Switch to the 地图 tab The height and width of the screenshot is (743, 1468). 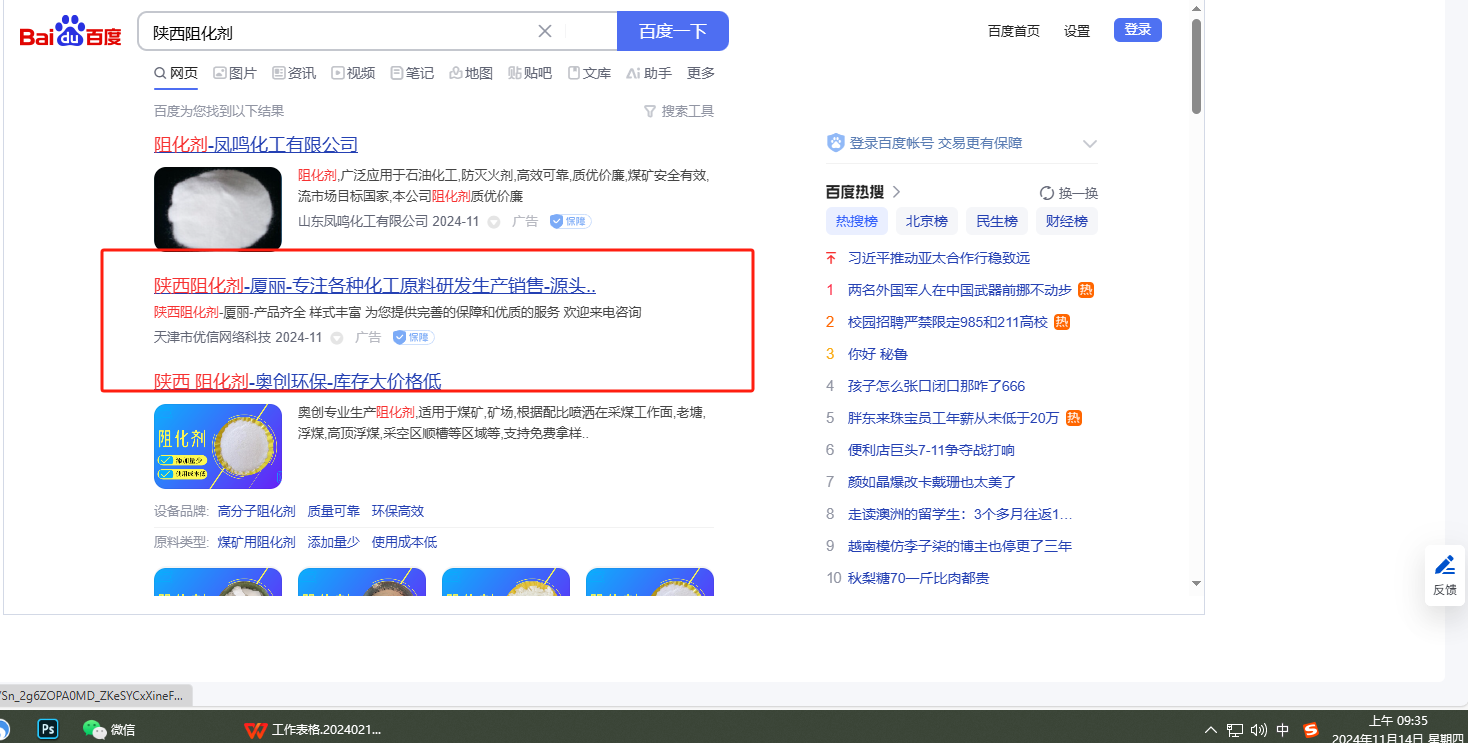click(x=471, y=73)
